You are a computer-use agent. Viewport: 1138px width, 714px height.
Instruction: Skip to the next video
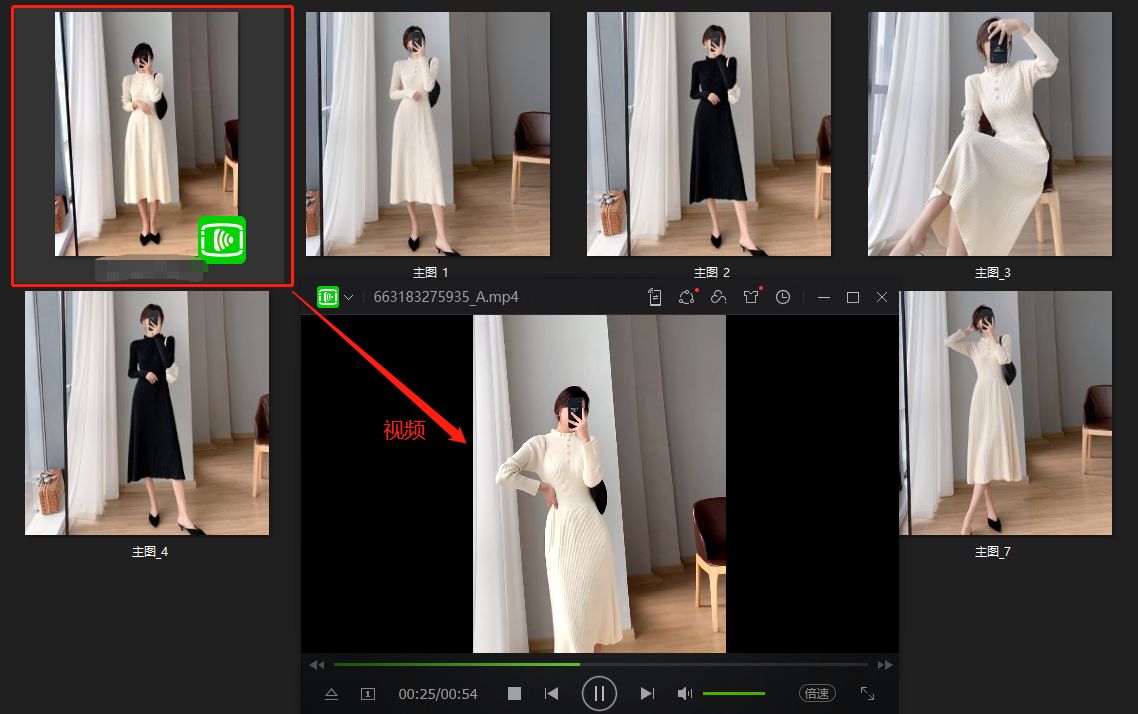tap(647, 693)
